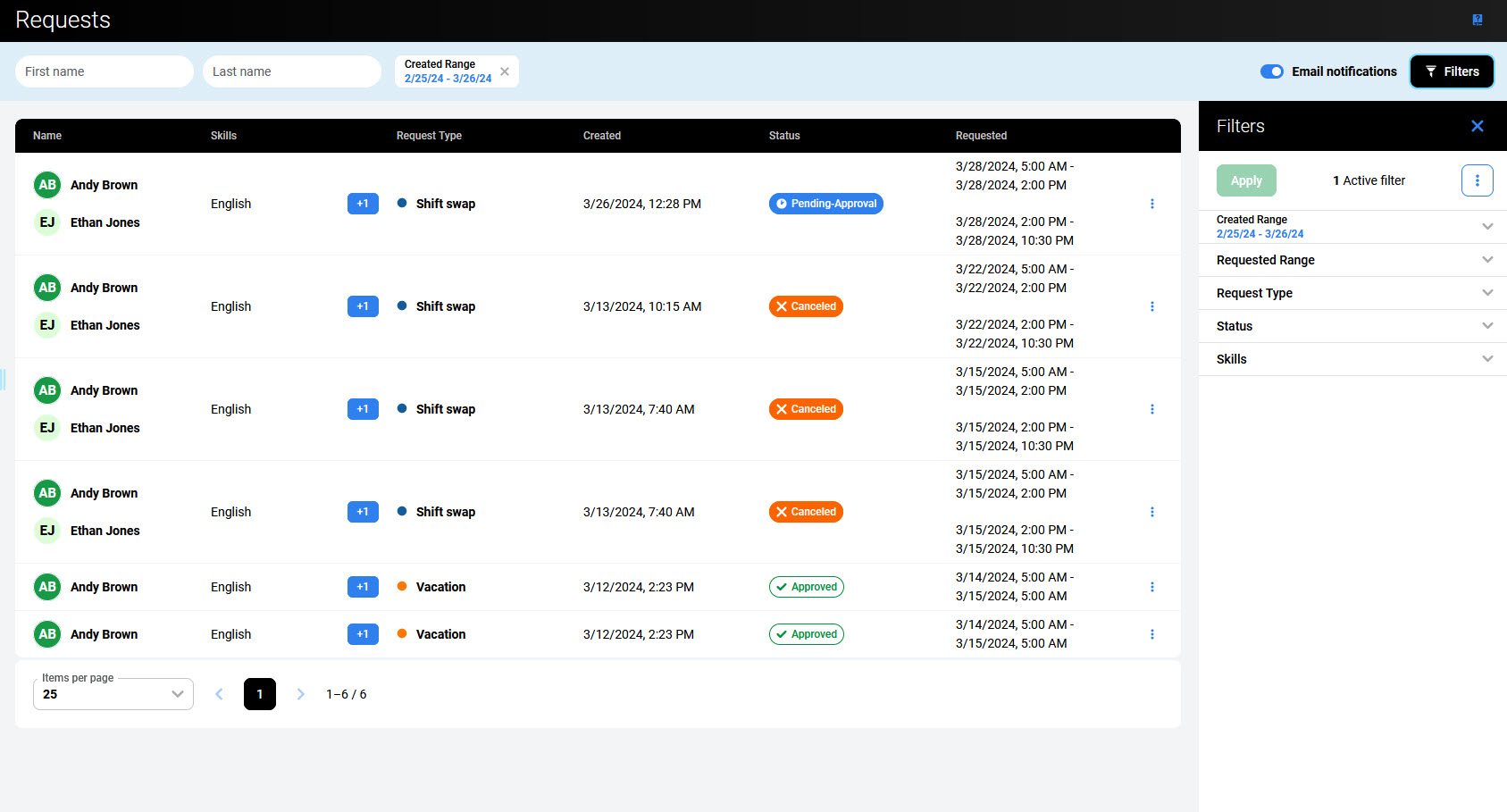The image size is (1507, 812).
Task: Sort by the Created column header
Action: (602, 136)
